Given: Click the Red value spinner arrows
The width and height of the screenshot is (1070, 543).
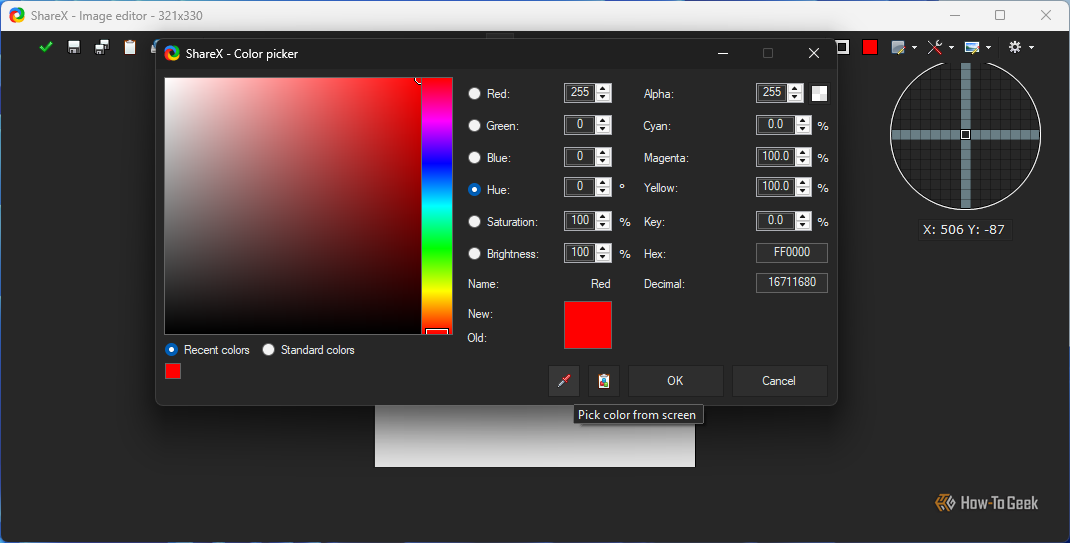Looking at the screenshot, I should 603,93.
